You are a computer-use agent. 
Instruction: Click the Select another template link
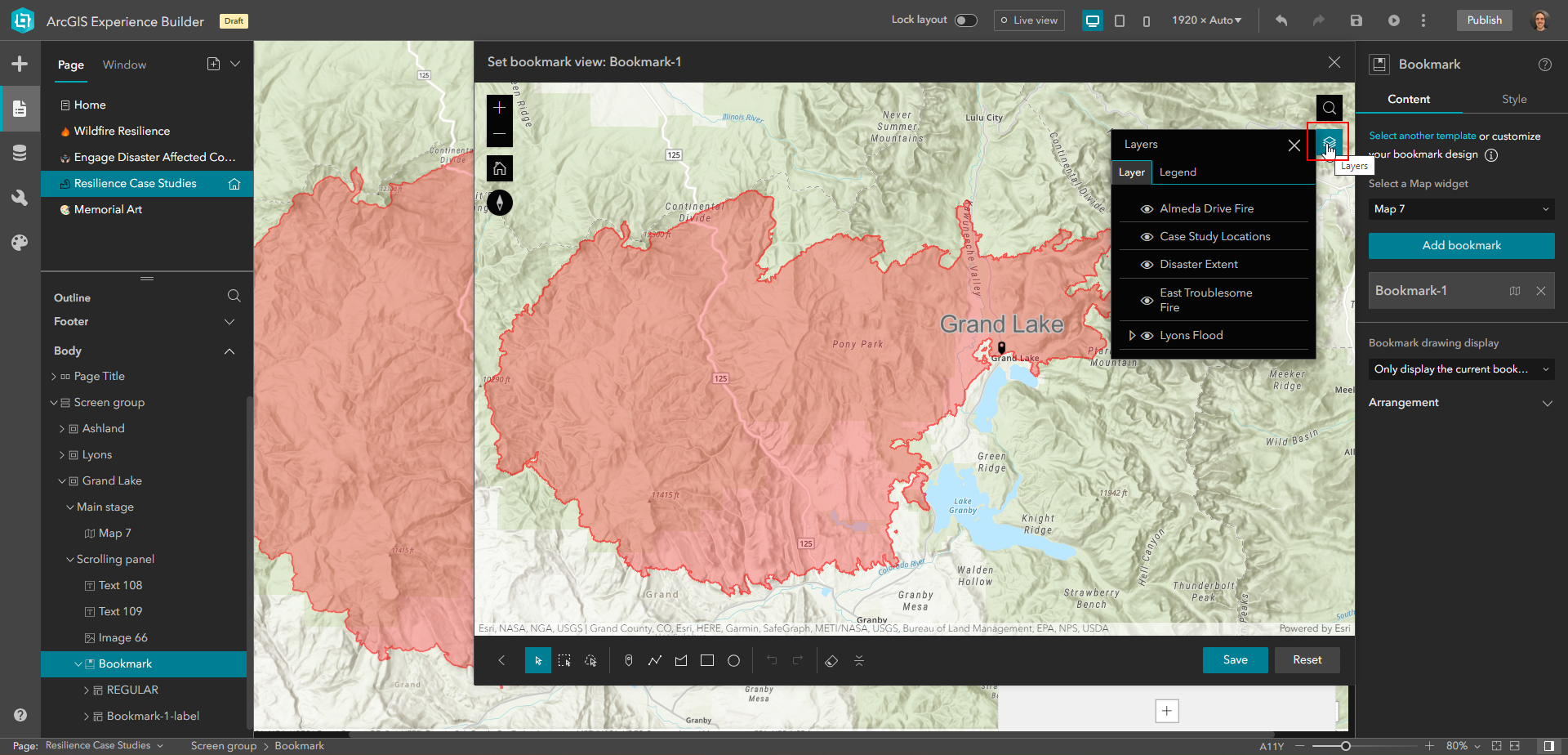point(1422,136)
